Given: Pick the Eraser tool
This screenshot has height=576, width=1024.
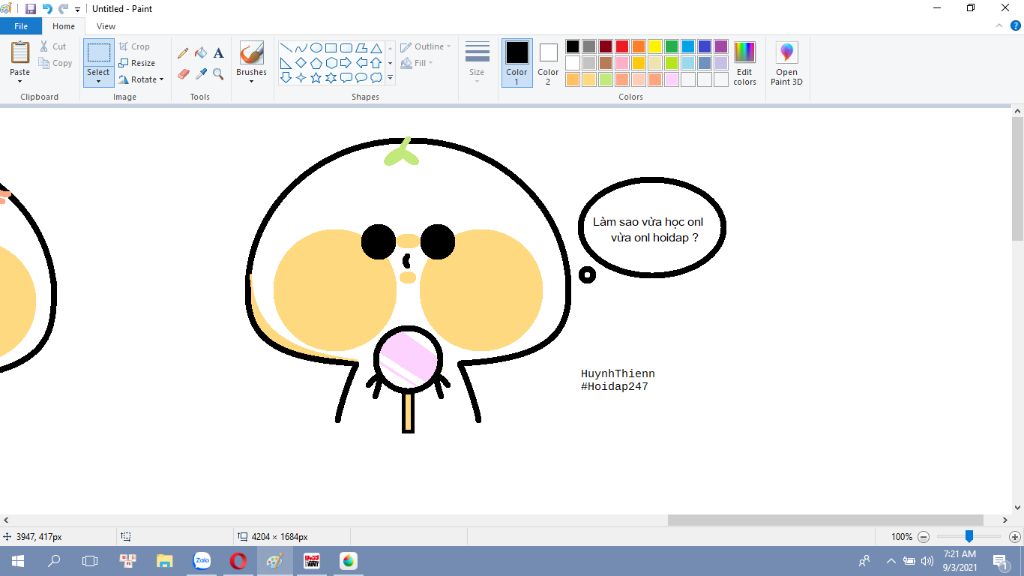Looking at the screenshot, I should tap(183, 74).
